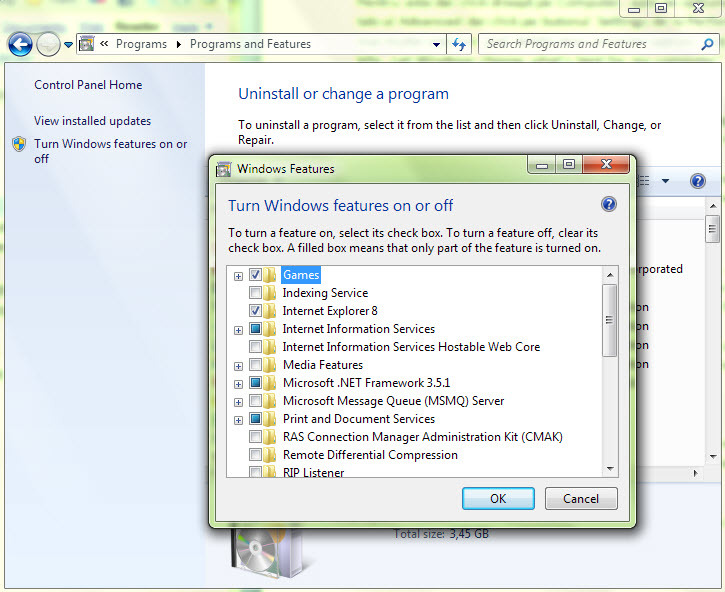
Task: Focus the Search Programs and Features box
Action: (590, 44)
